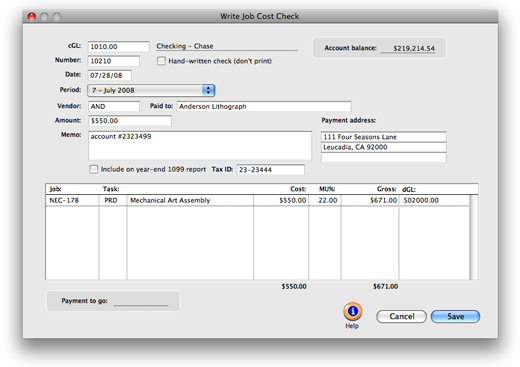Click the empty third payment address line
The height and width of the screenshot is (367, 520).
[383, 158]
